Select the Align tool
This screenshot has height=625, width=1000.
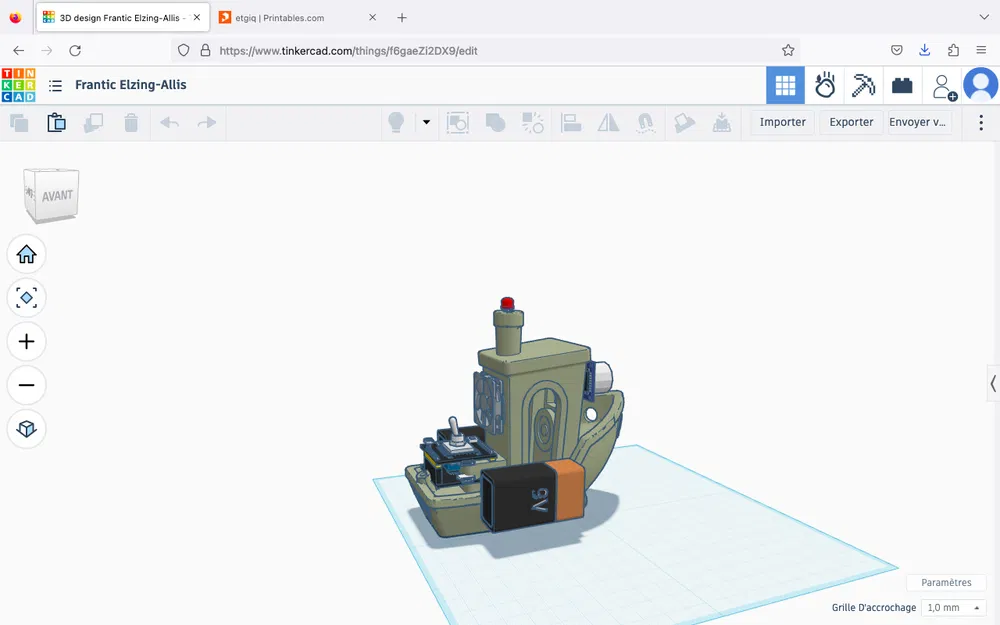pyautogui.click(x=571, y=122)
